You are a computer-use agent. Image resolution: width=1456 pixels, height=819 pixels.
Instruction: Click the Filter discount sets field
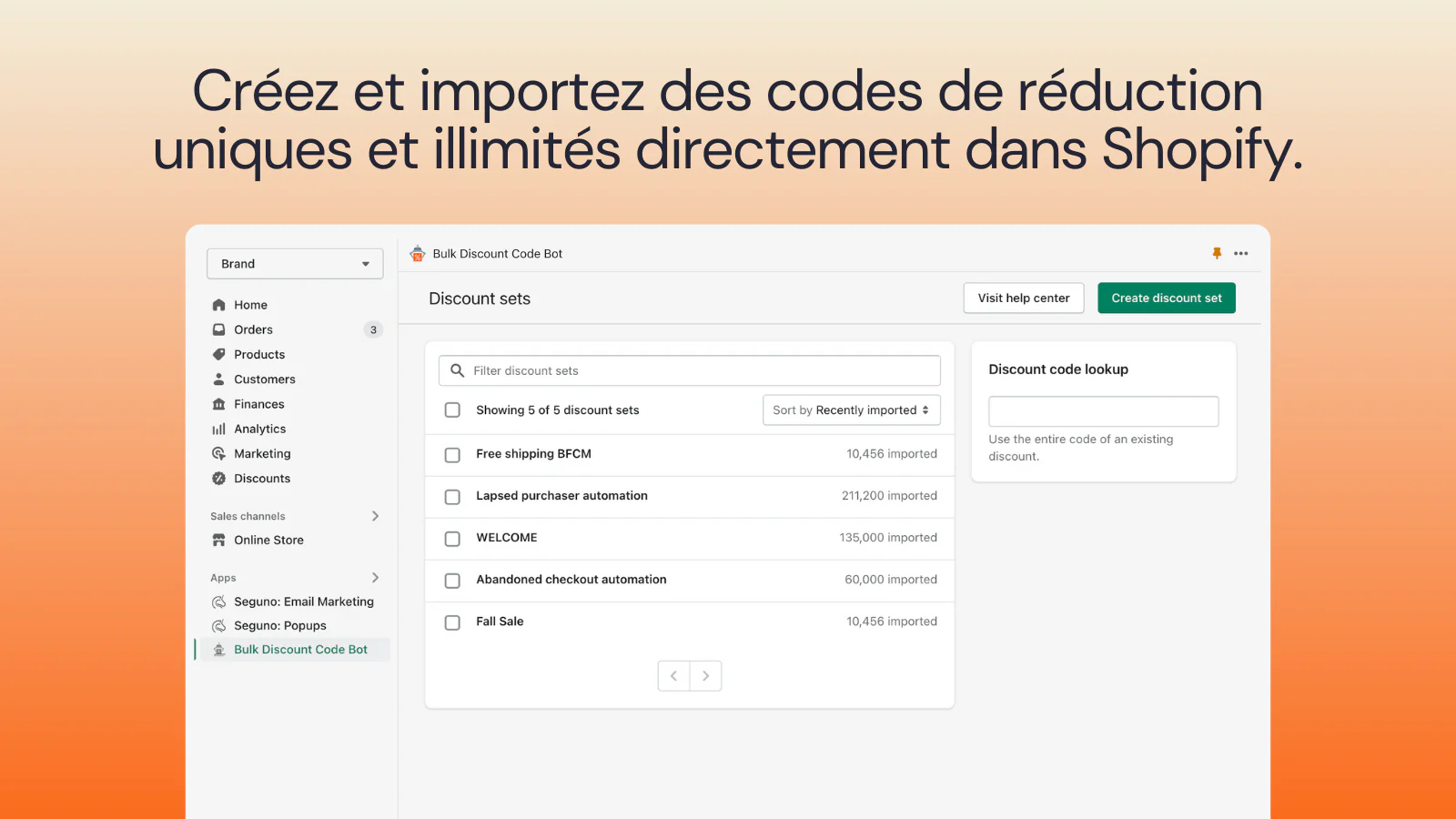[690, 370]
